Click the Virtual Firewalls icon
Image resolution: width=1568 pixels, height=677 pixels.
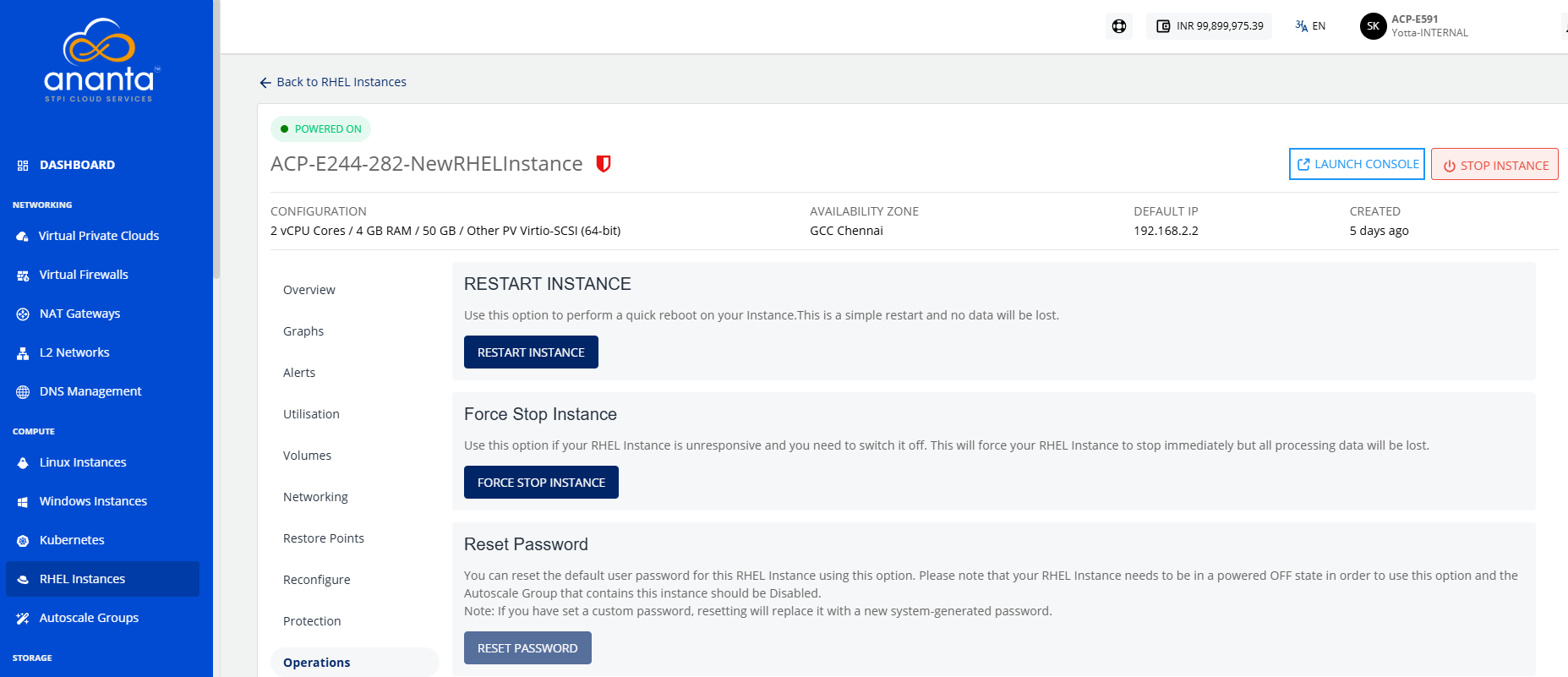click(x=23, y=276)
